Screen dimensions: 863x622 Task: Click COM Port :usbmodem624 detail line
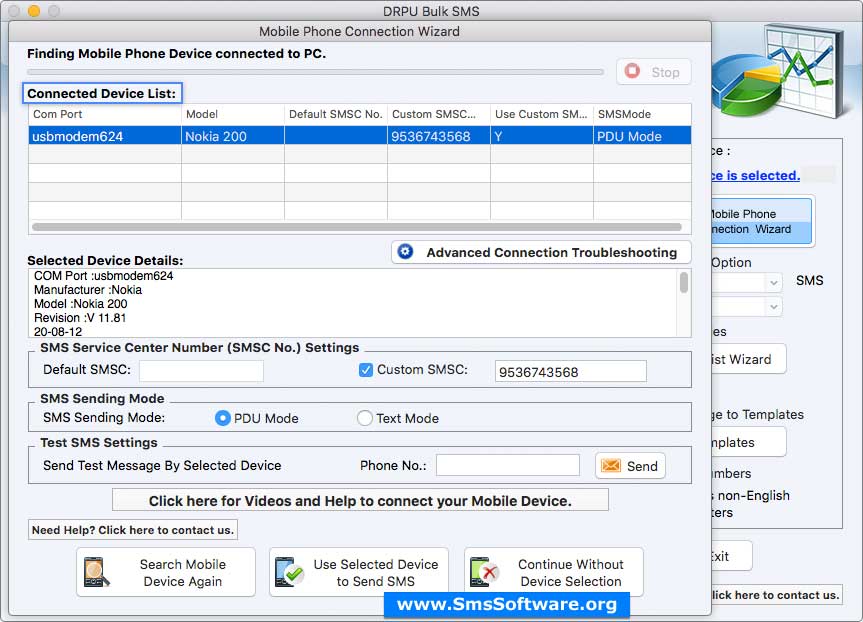coord(103,276)
